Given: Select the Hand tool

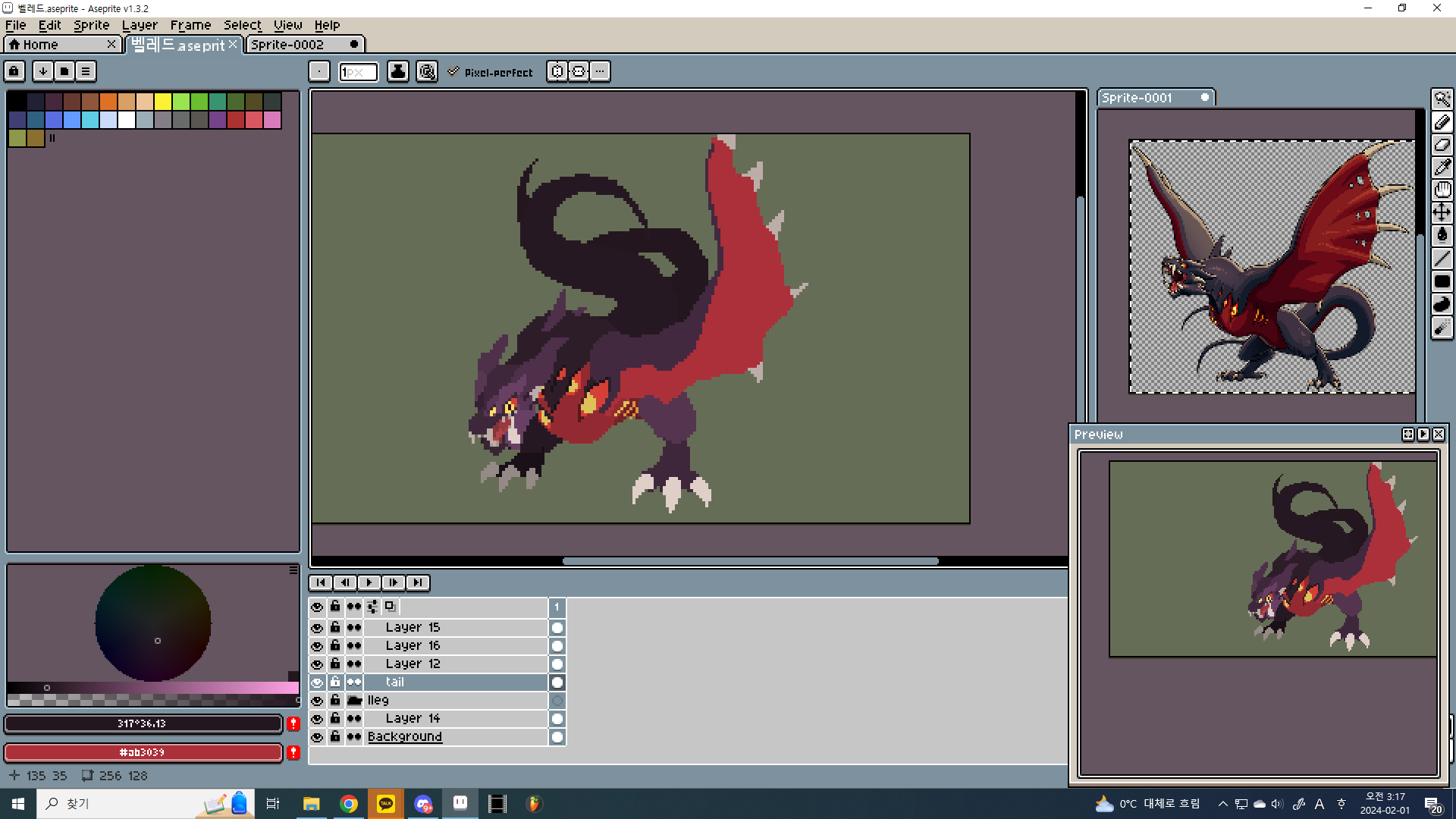Looking at the screenshot, I should (1442, 190).
